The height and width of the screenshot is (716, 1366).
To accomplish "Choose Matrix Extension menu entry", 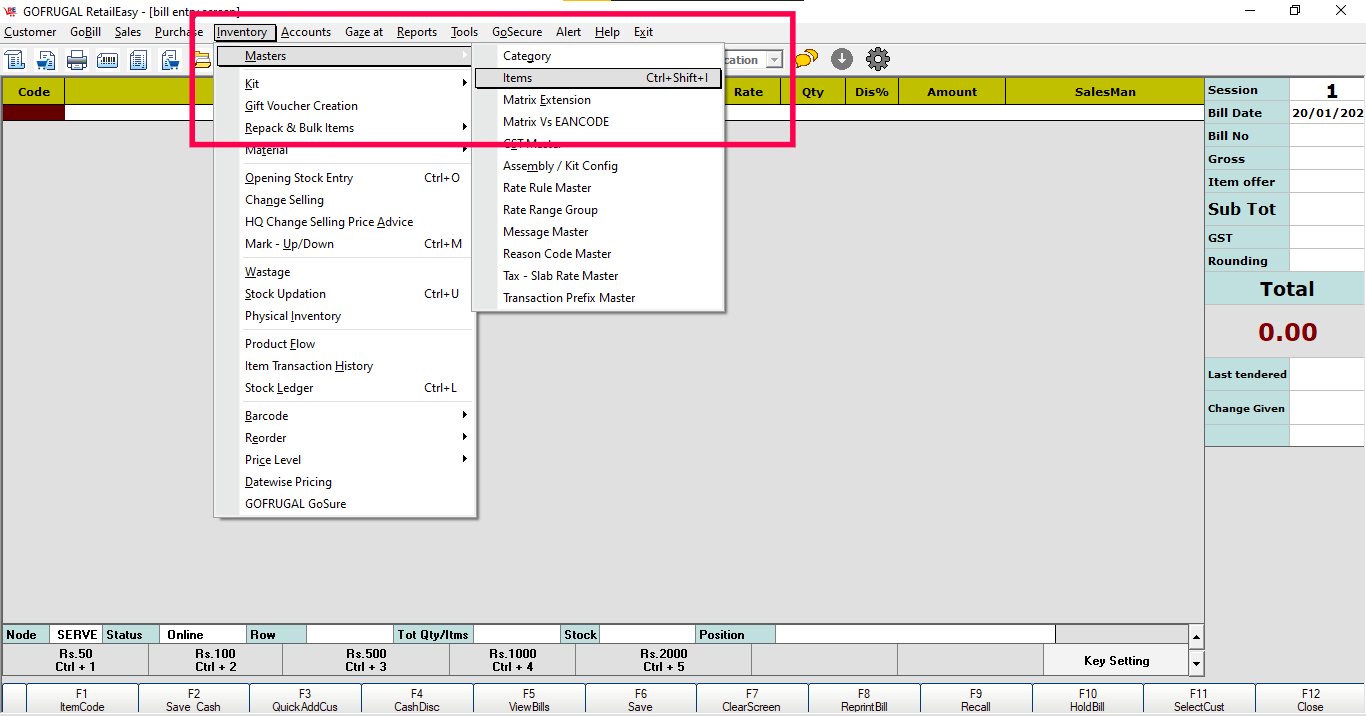I will point(598,100).
